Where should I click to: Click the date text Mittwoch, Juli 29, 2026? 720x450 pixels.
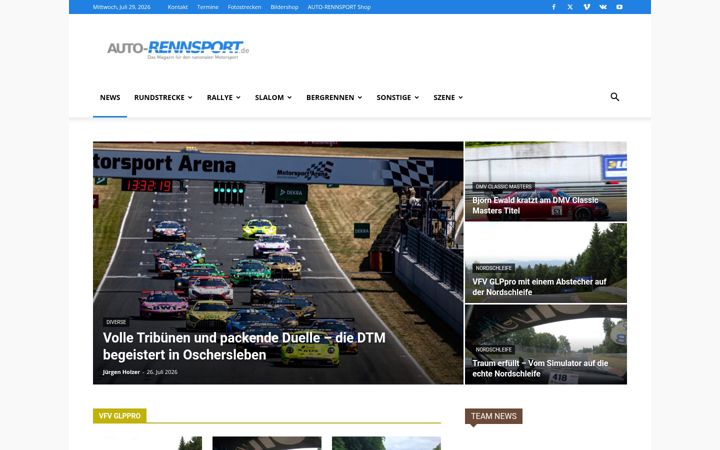pos(122,7)
